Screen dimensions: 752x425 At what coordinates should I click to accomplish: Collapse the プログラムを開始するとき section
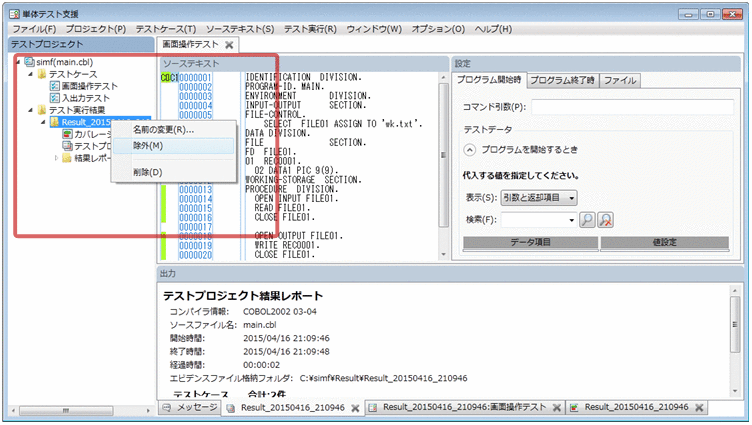470,150
